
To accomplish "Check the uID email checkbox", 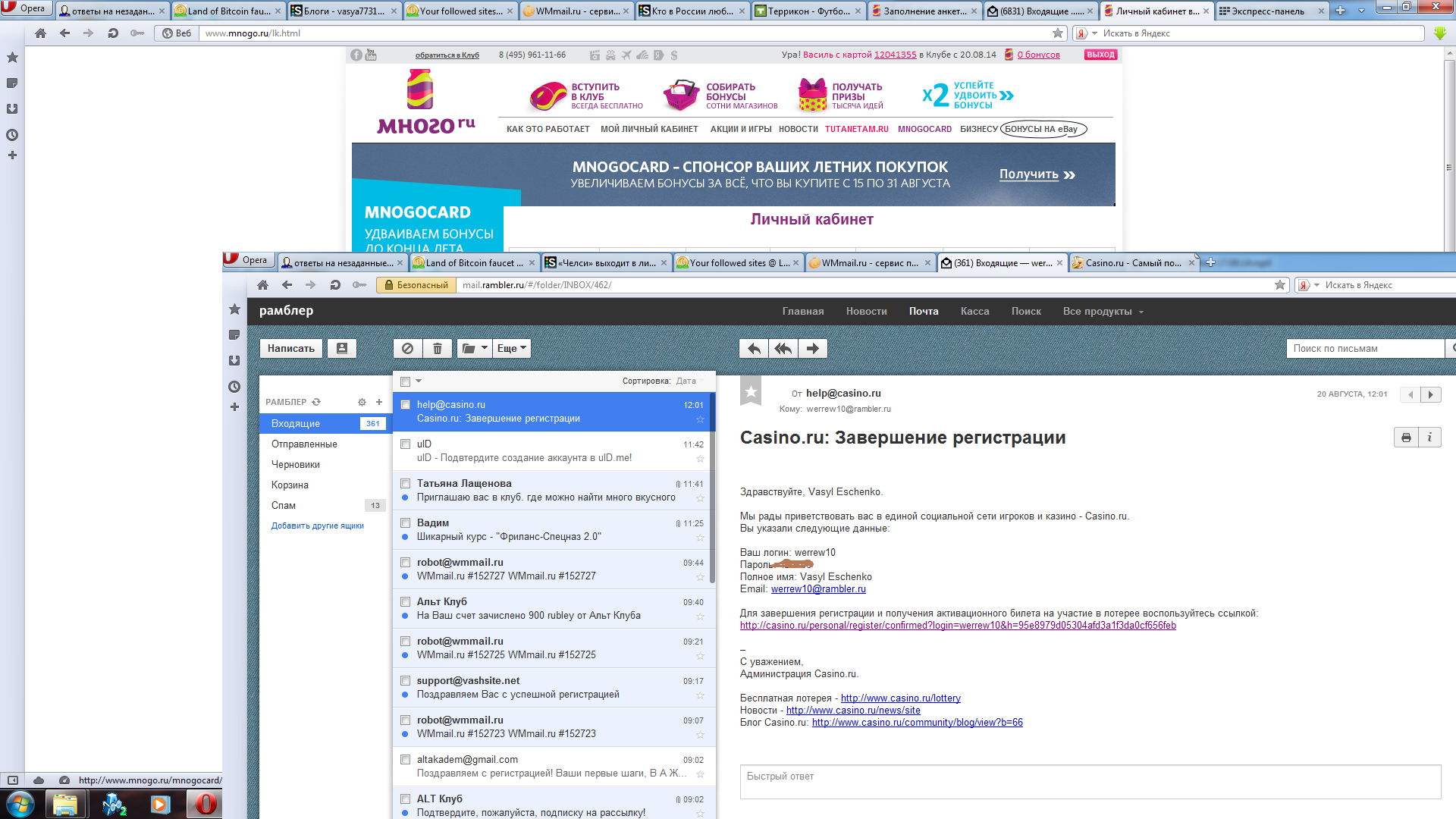I will click(x=405, y=444).
